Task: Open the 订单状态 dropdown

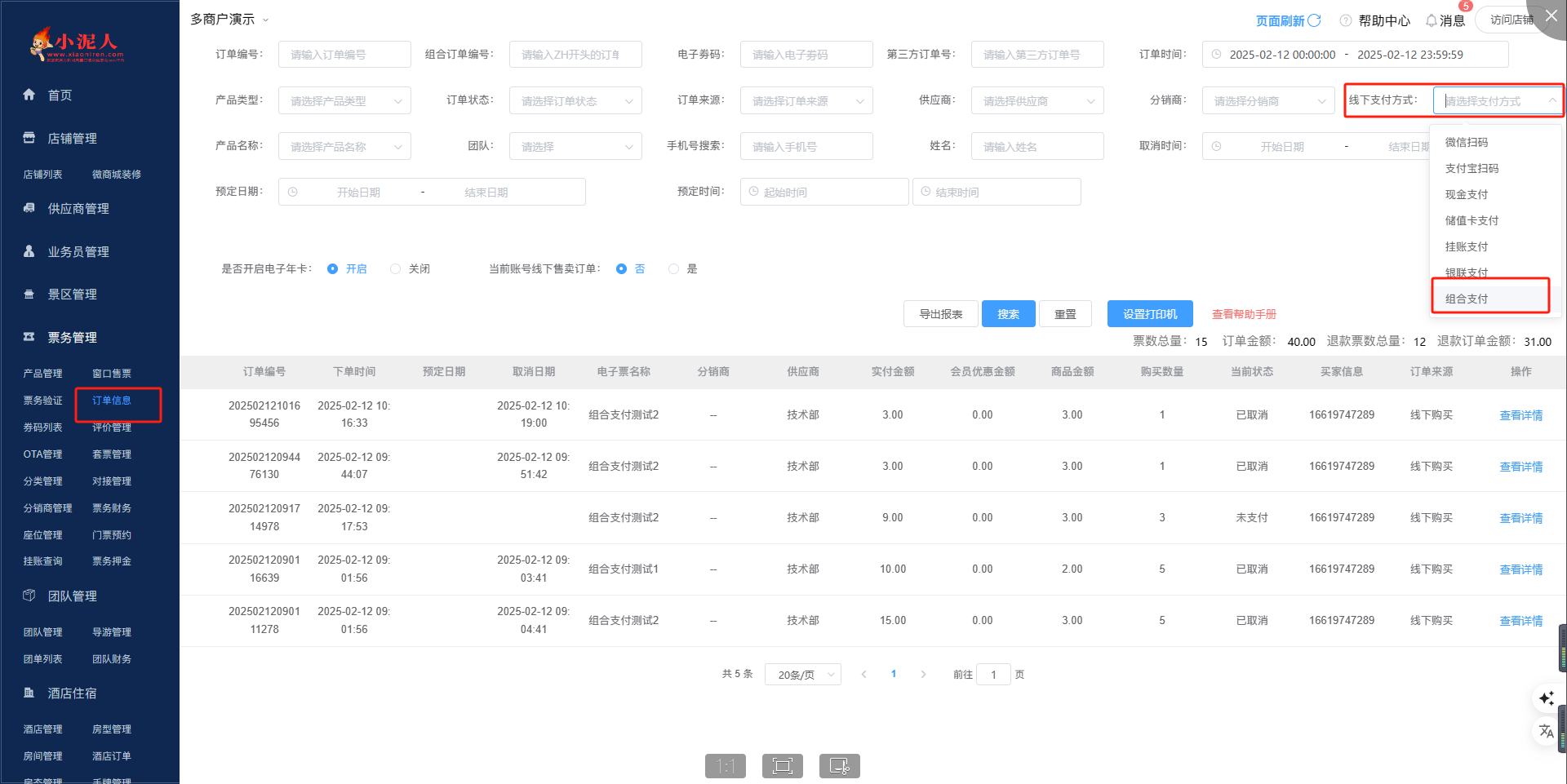Action: tap(575, 100)
